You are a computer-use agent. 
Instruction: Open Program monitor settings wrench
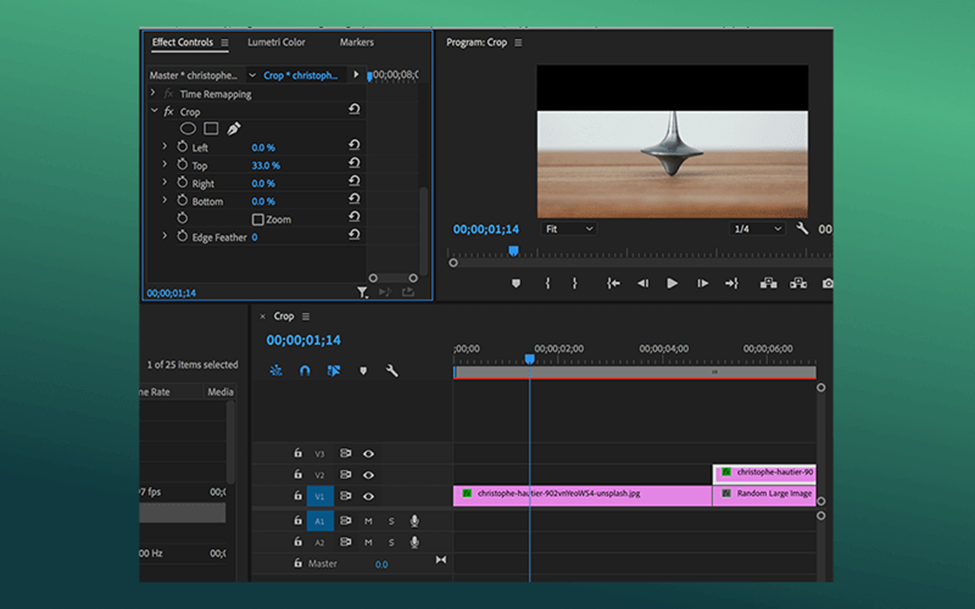tap(802, 228)
